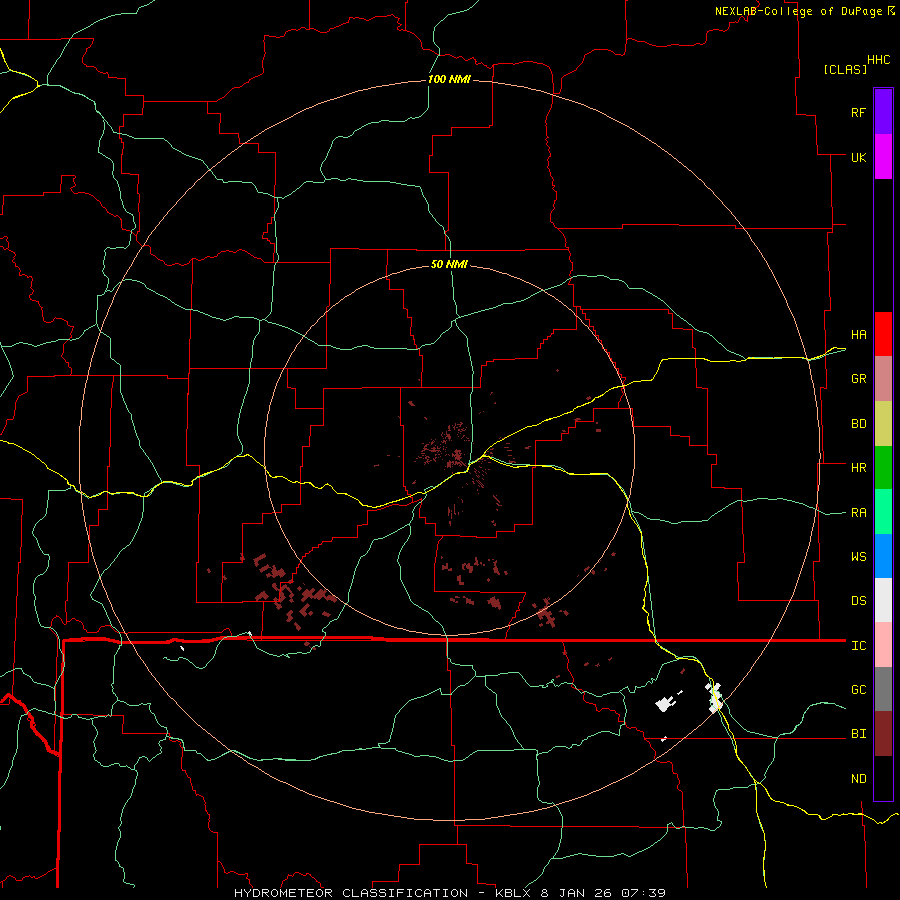The height and width of the screenshot is (900, 900).
Task: Click the GR legend label
Action: point(858,379)
